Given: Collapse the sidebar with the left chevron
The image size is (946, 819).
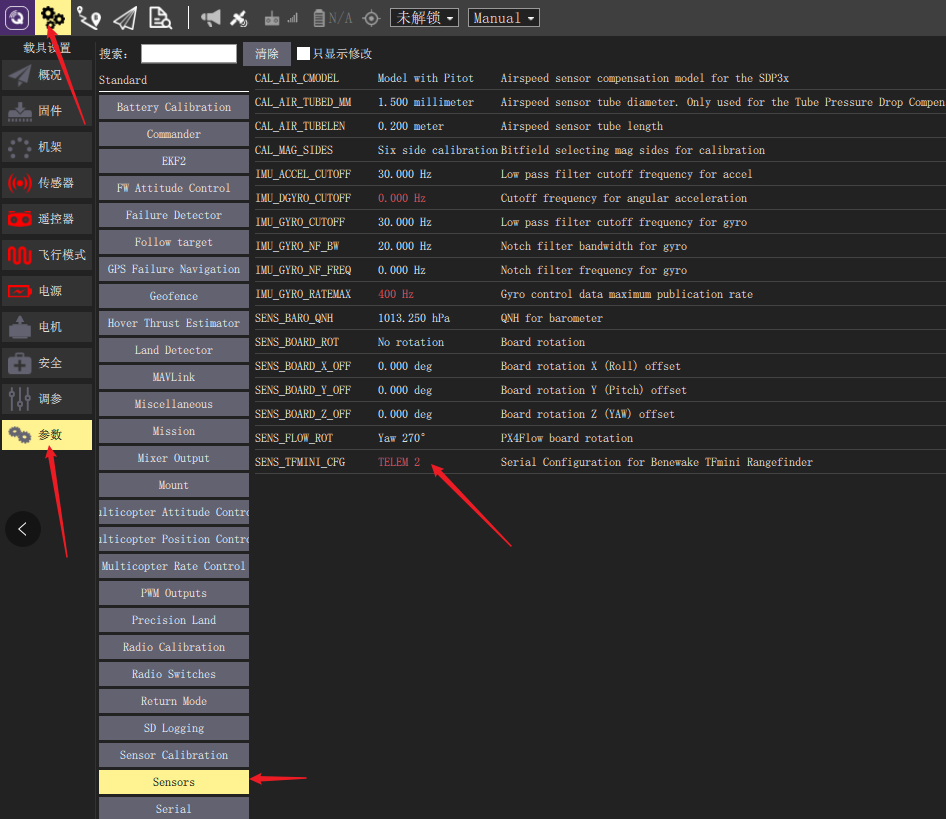Looking at the screenshot, I should [23, 528].
